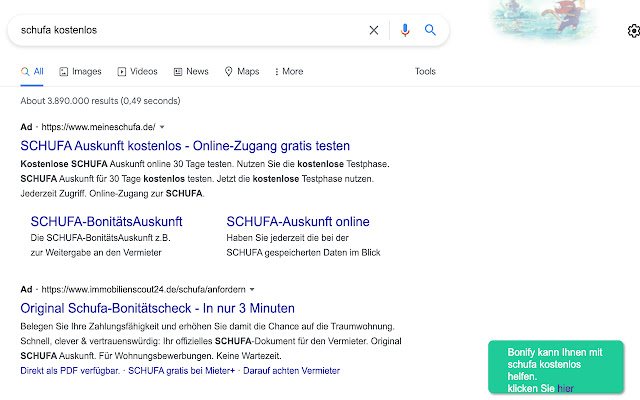Expand dropdown arrow next to immobilienscout24.de ad URL
The width and height of the screenshot is (640, 400).
(252, 289)
